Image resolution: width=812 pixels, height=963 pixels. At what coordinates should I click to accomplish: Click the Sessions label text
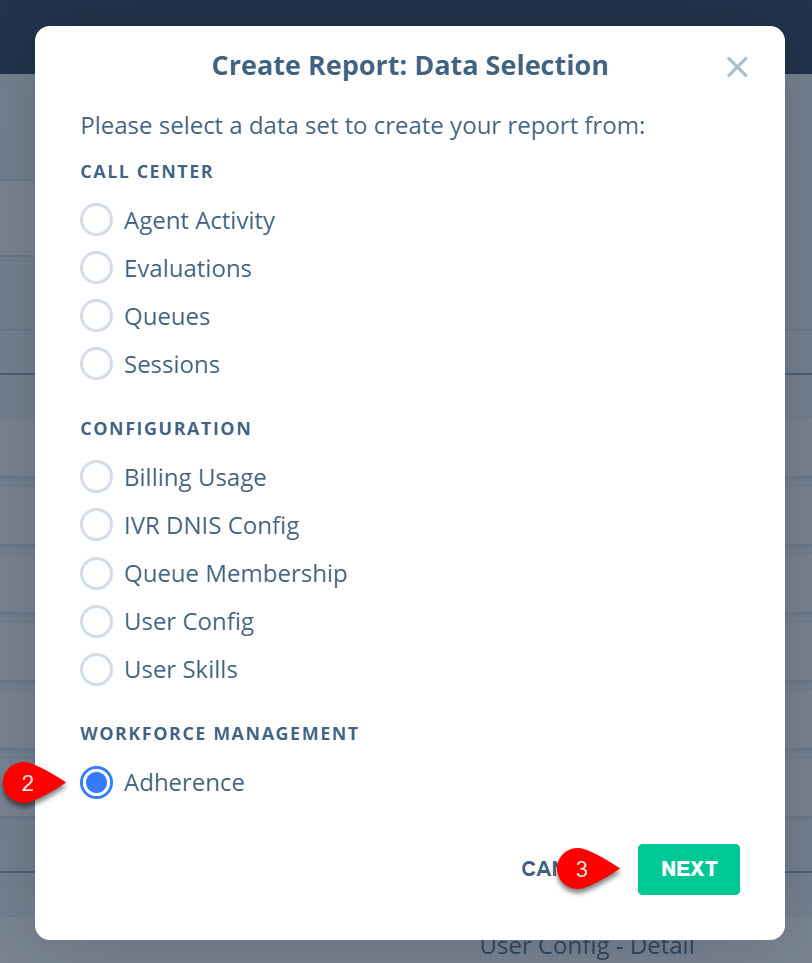[172, 364]
